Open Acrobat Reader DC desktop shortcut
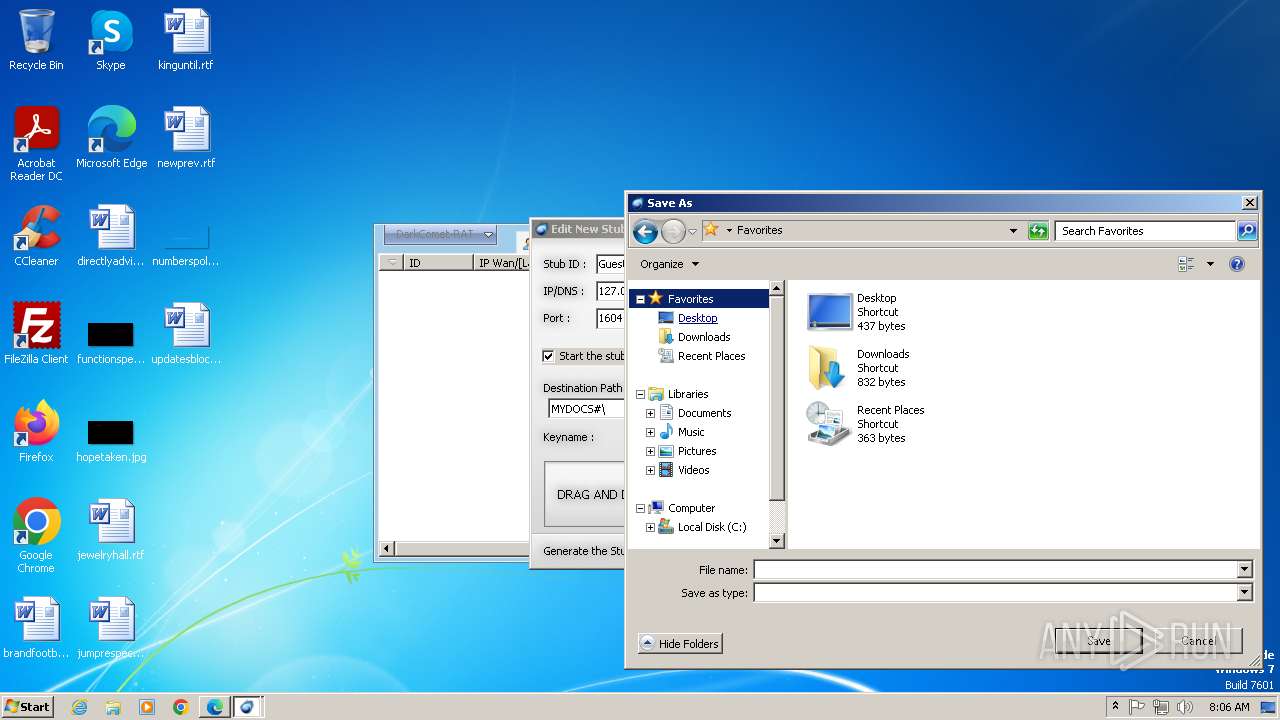1280x720 pixels. [36, 144]
